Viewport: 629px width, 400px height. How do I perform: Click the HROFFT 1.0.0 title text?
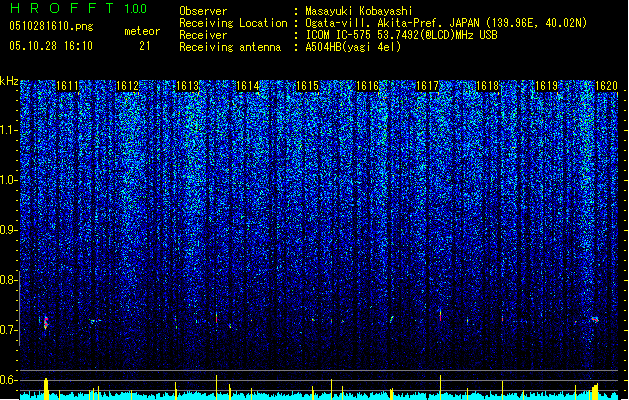pos(79,8)
